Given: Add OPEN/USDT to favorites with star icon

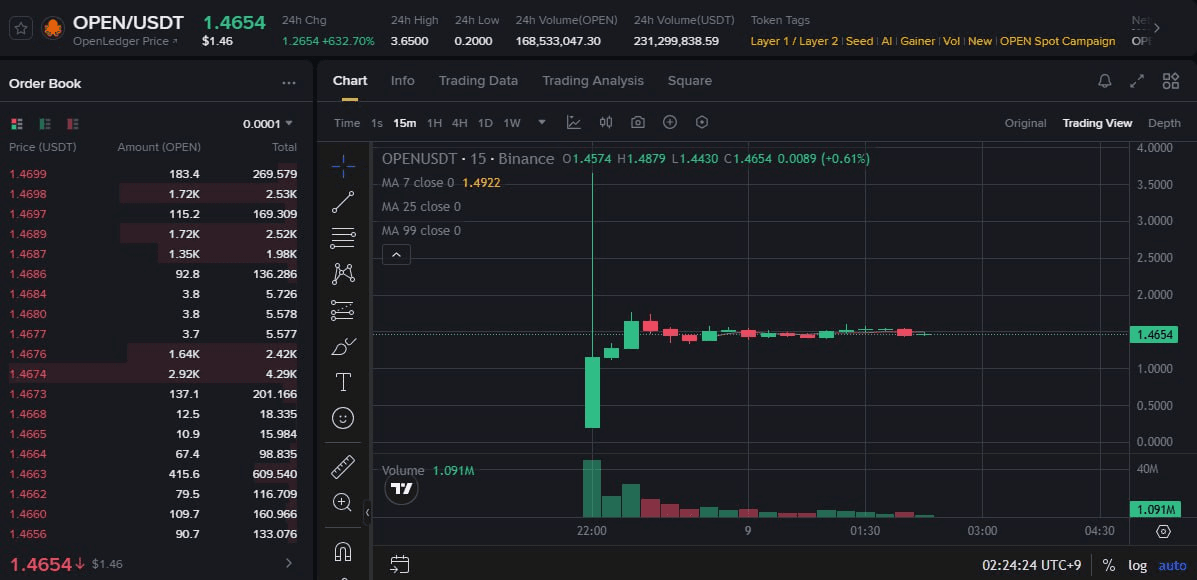Looking at the screenshot, I should tap(21, 28).
